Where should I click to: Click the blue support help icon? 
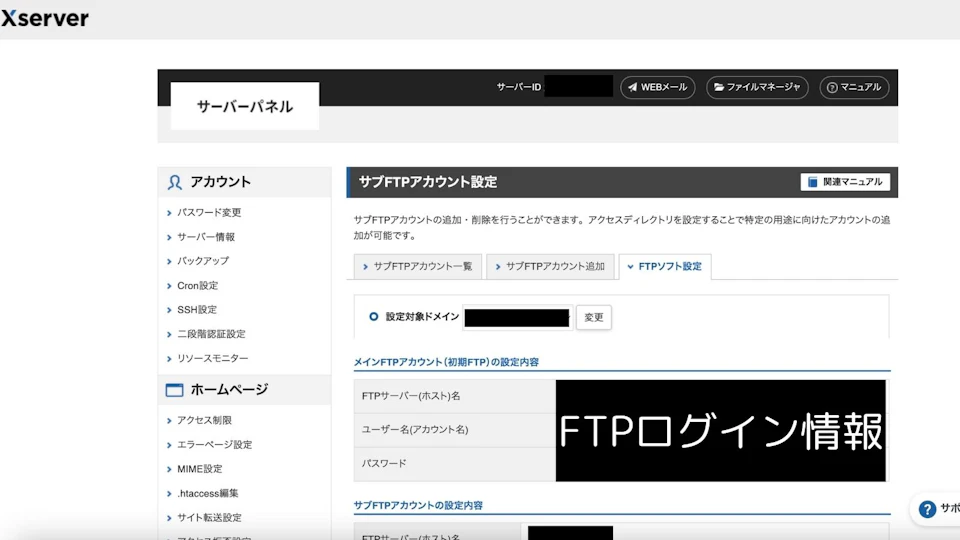(x=928, y=509)
